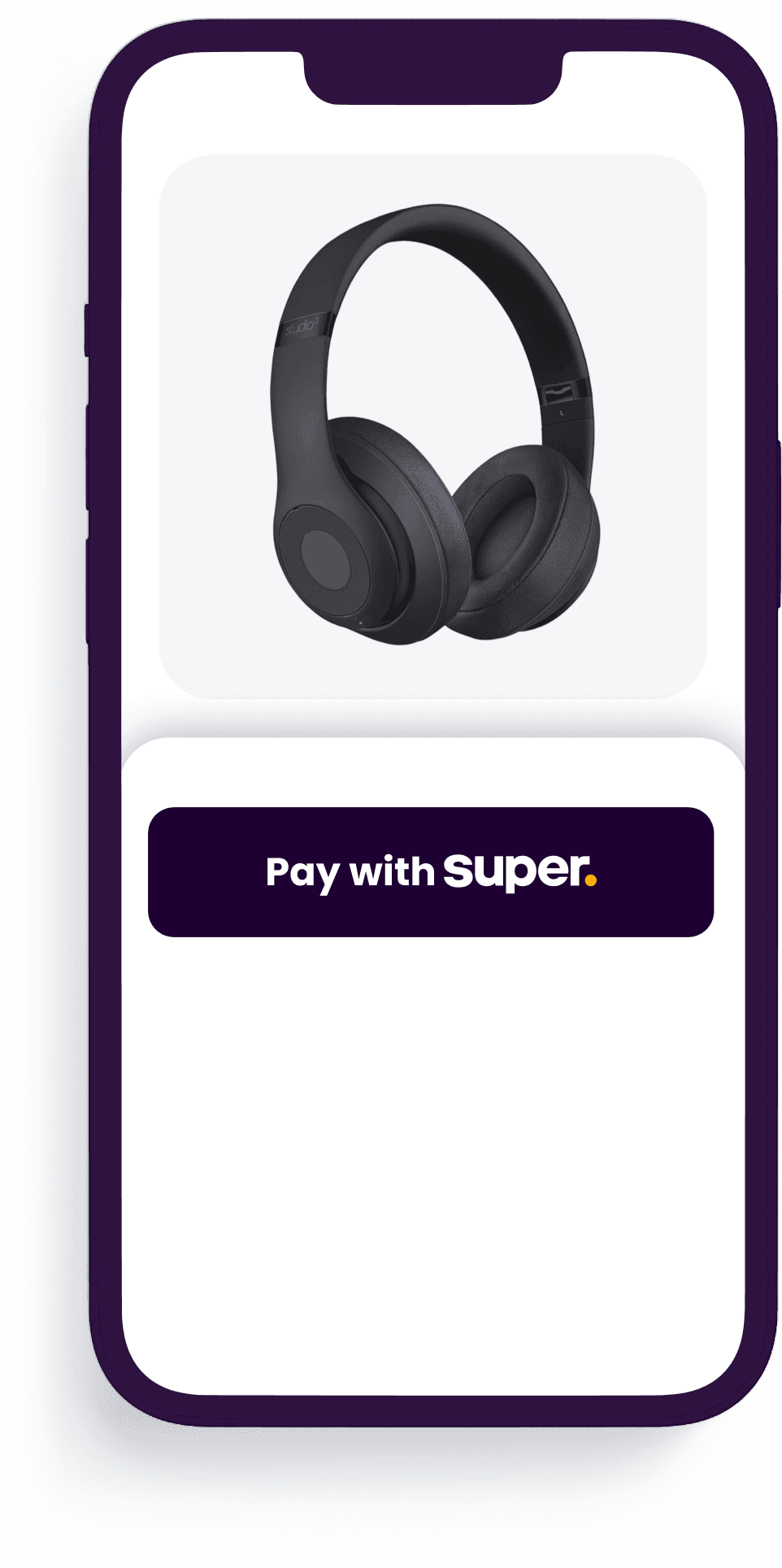
Task: Click the orange dot after Super
Action: (x=590, y=880)
